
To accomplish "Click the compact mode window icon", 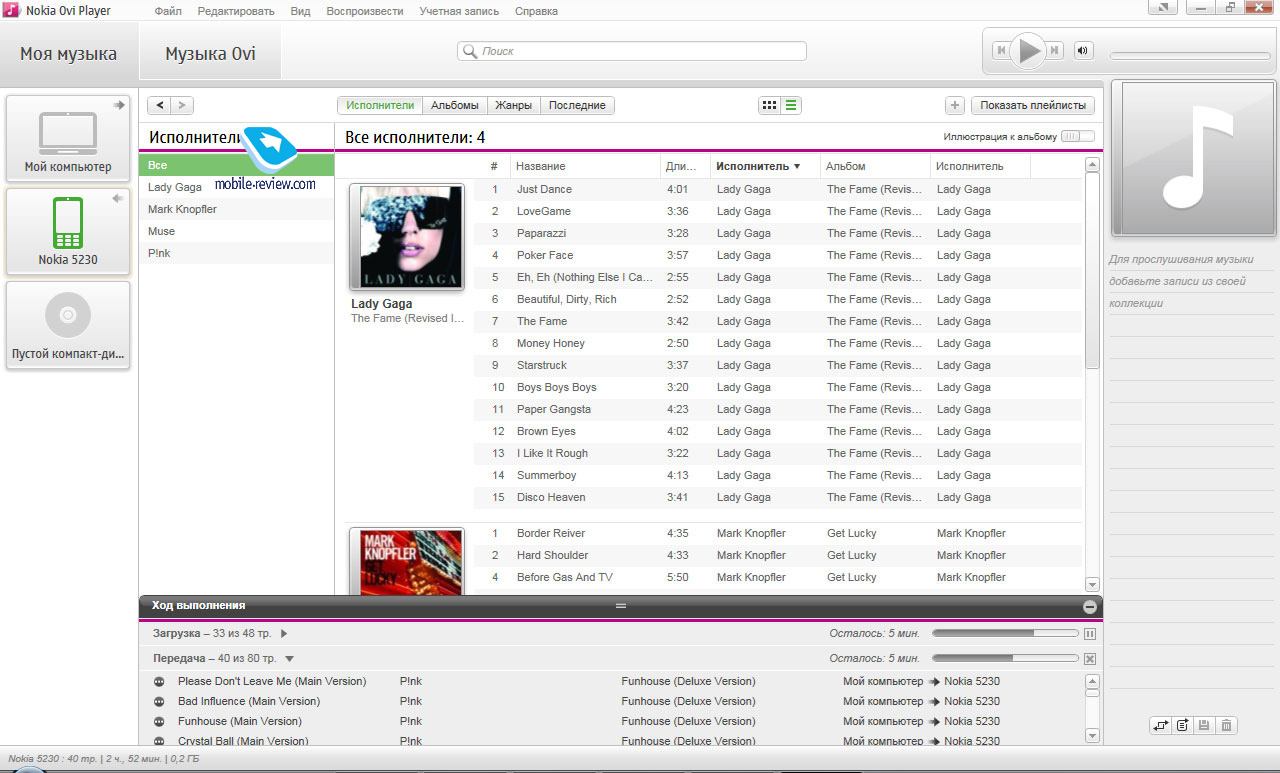I will pos(1163,8).
